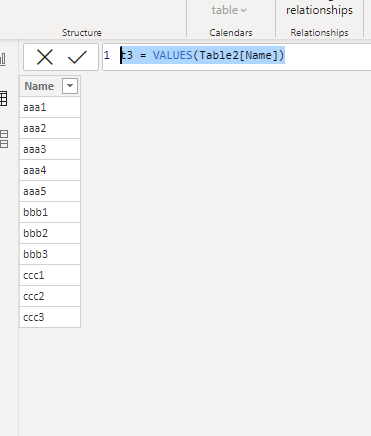The height and width of the screenshot is (436, 371).
Task: Switch to Table view in the sidebar
Action: tap(3, 99)
